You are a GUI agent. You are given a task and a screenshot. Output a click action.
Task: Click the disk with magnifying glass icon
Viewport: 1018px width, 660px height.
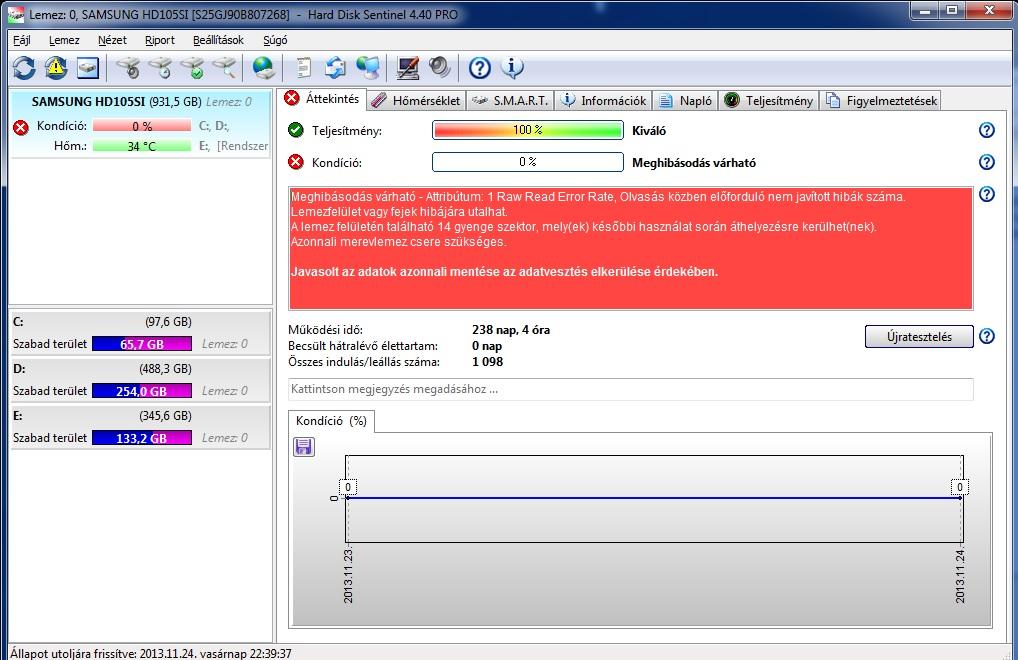click(224, 67)
